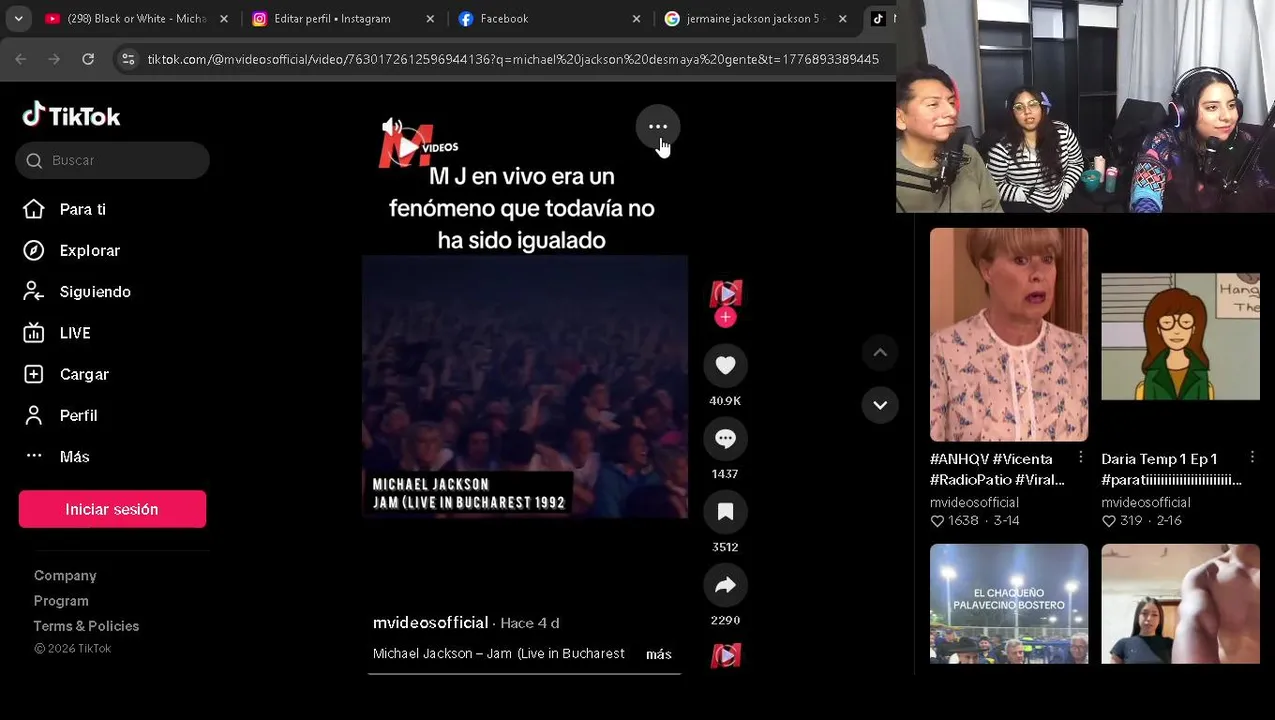The image size is (1275, 720).
Task: Save the video with bookmark icon
Action: [725, 512]
